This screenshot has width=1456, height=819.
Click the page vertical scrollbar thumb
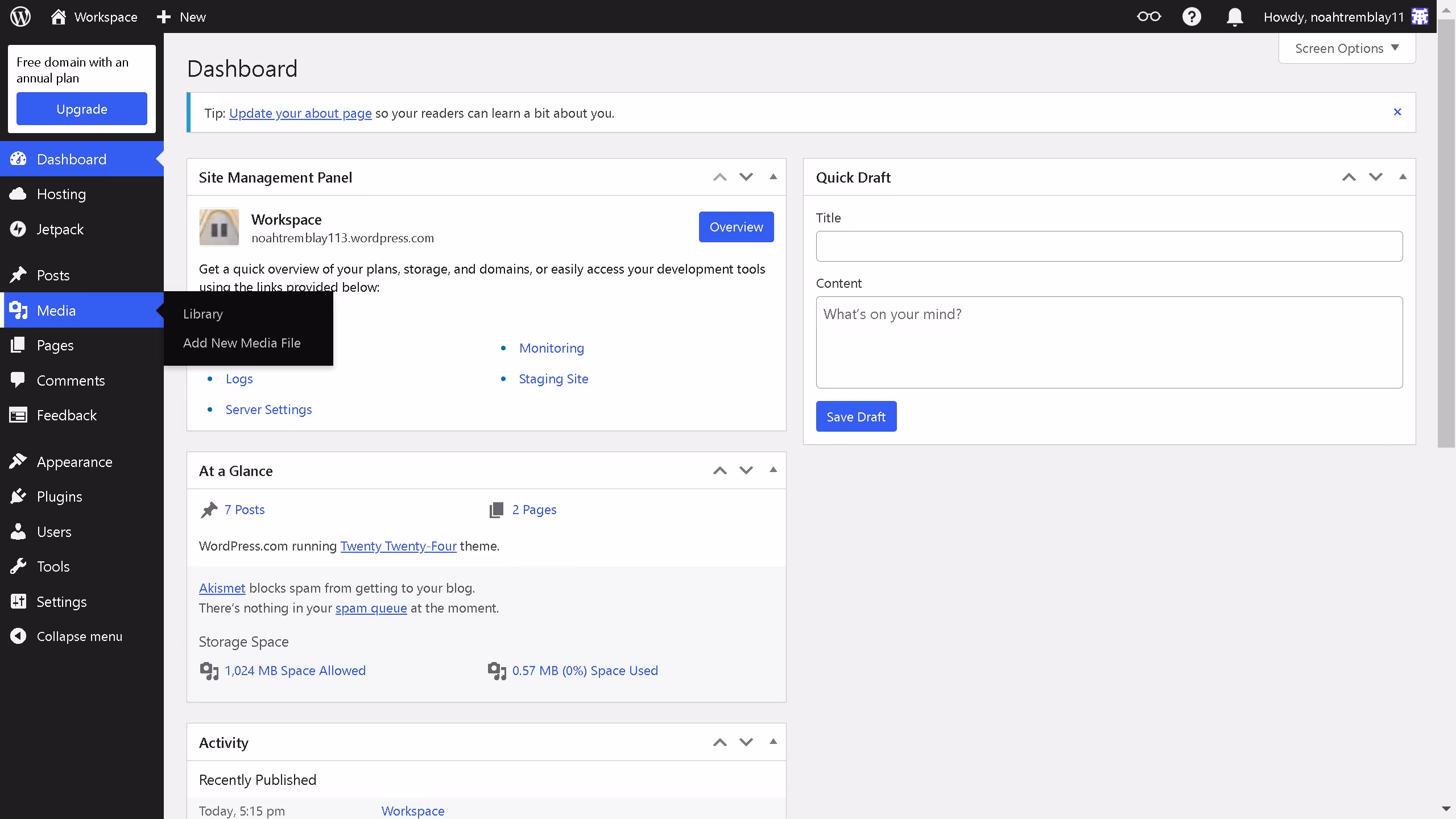tap(1446, 233)
